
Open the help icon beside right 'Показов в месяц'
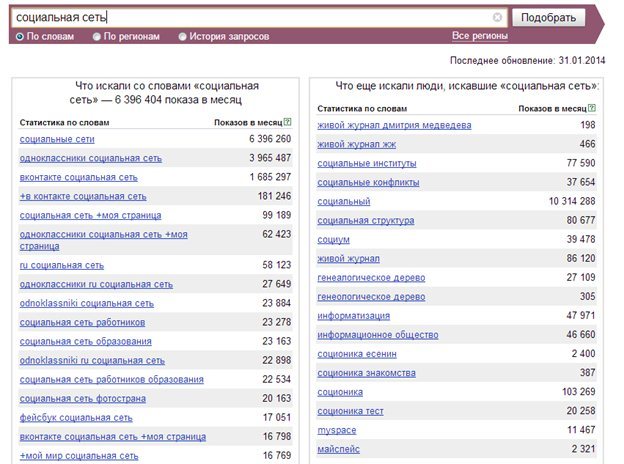[x=592, y=108]
